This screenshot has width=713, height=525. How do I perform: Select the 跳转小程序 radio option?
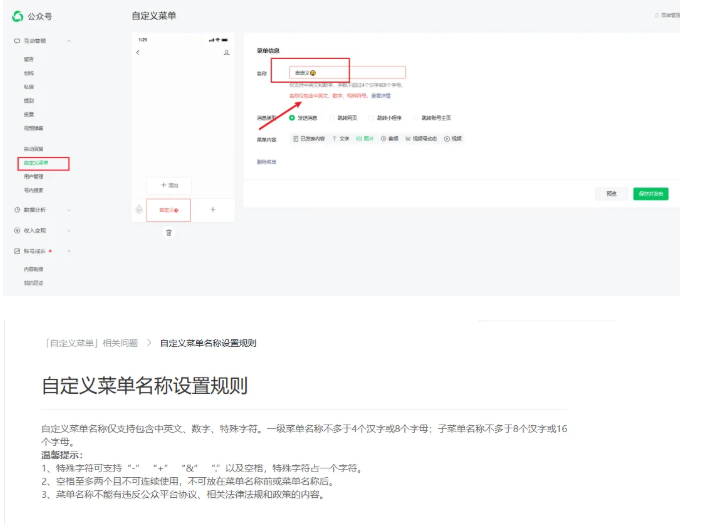point(372,118)
